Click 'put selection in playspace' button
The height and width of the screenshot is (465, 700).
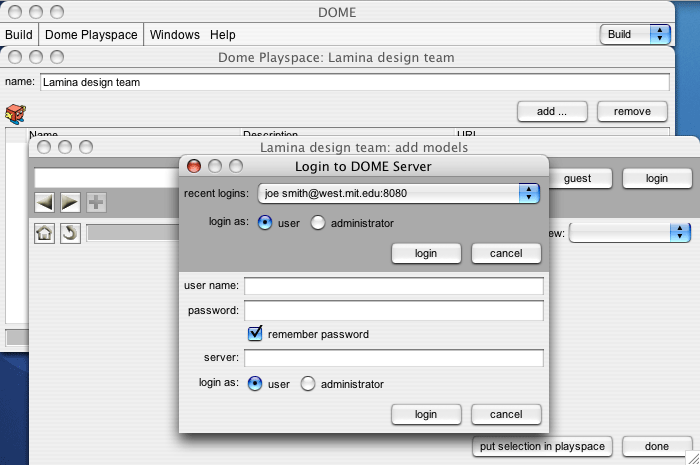pos(542,447)
